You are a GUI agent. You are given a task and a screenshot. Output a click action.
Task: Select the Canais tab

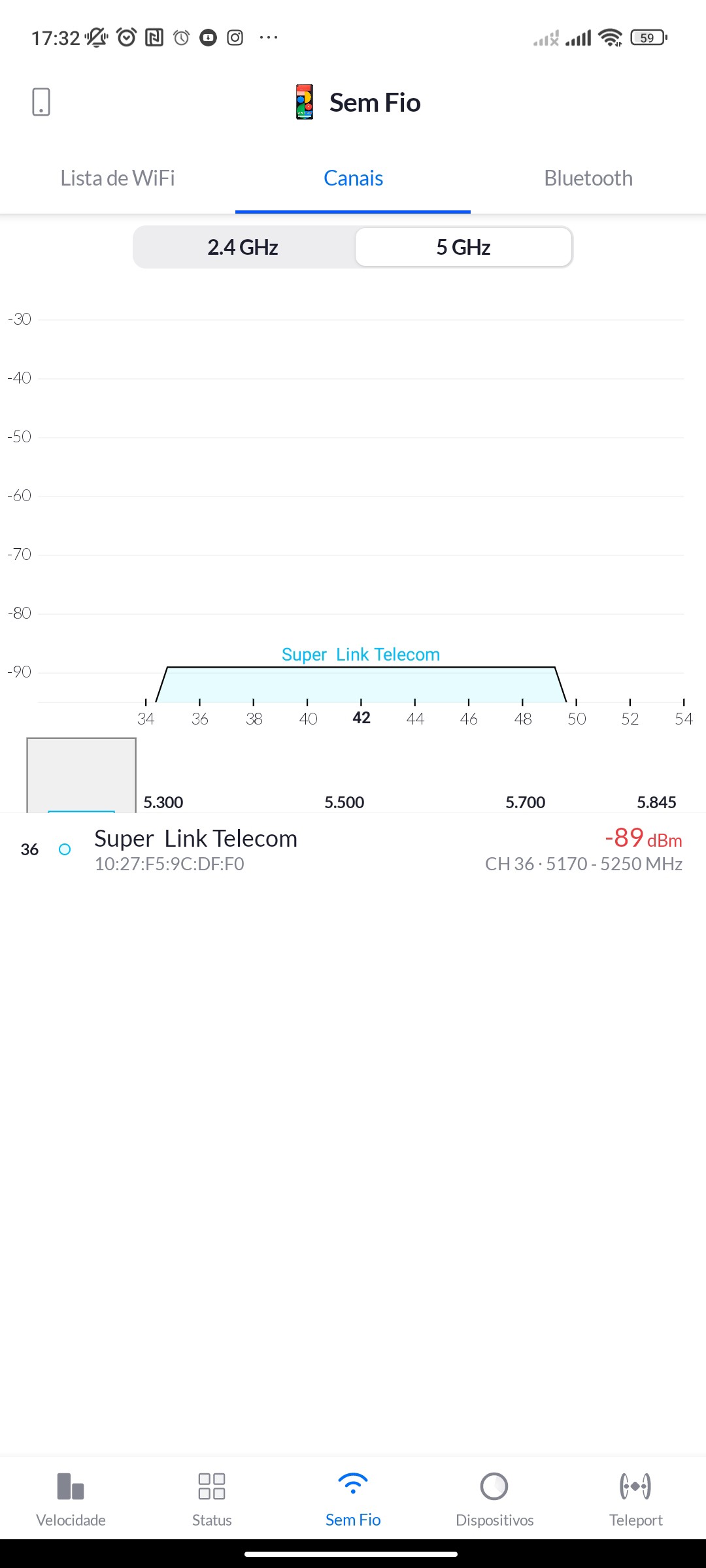(x=353, y=178)
